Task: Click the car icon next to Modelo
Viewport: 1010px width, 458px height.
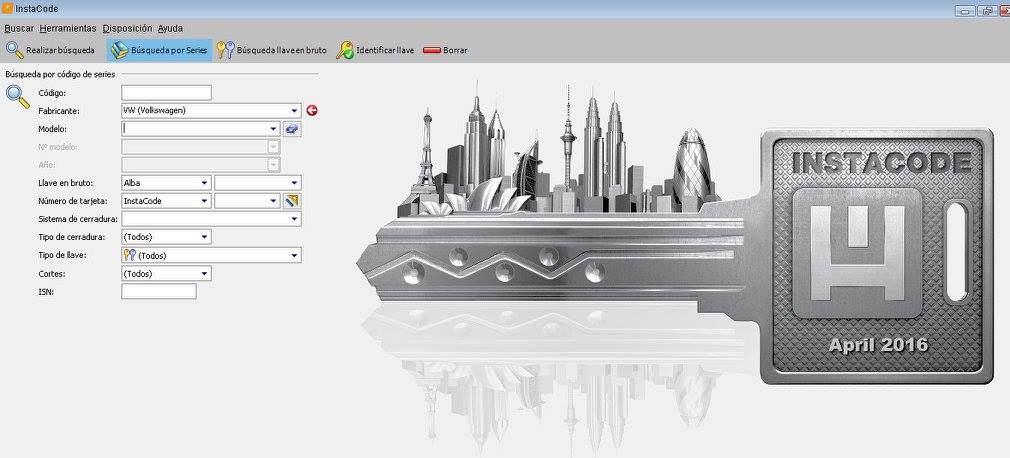Action: [292, 129]
